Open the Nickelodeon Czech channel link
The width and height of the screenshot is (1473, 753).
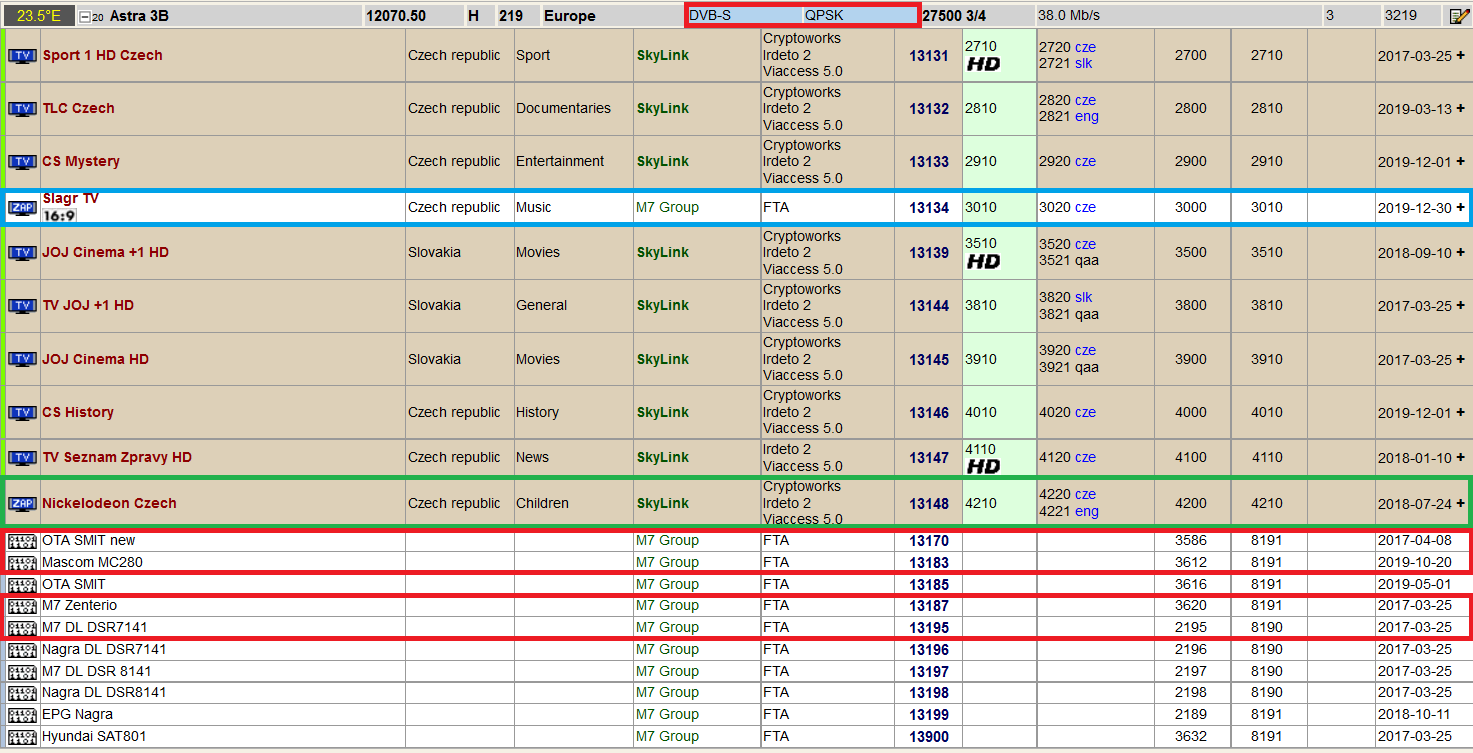[109, 504]
